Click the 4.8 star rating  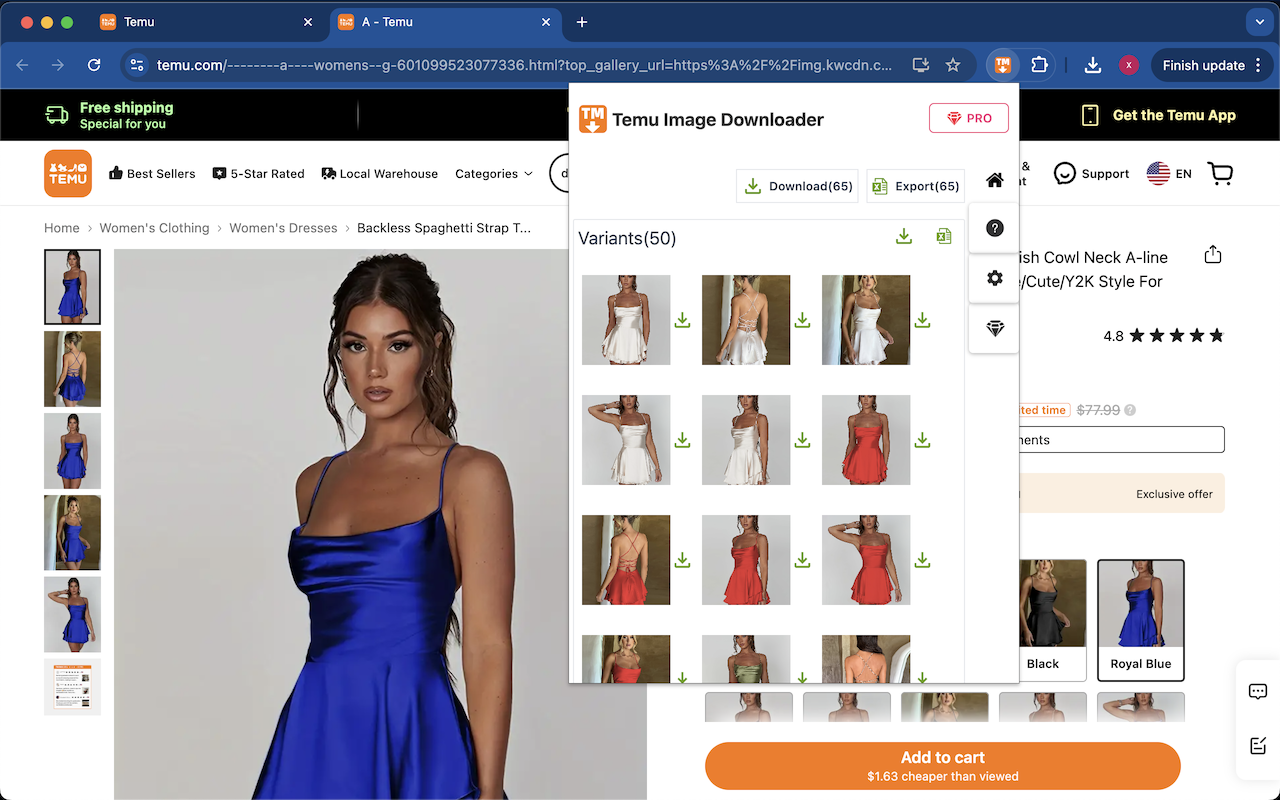pos(1163,336)
